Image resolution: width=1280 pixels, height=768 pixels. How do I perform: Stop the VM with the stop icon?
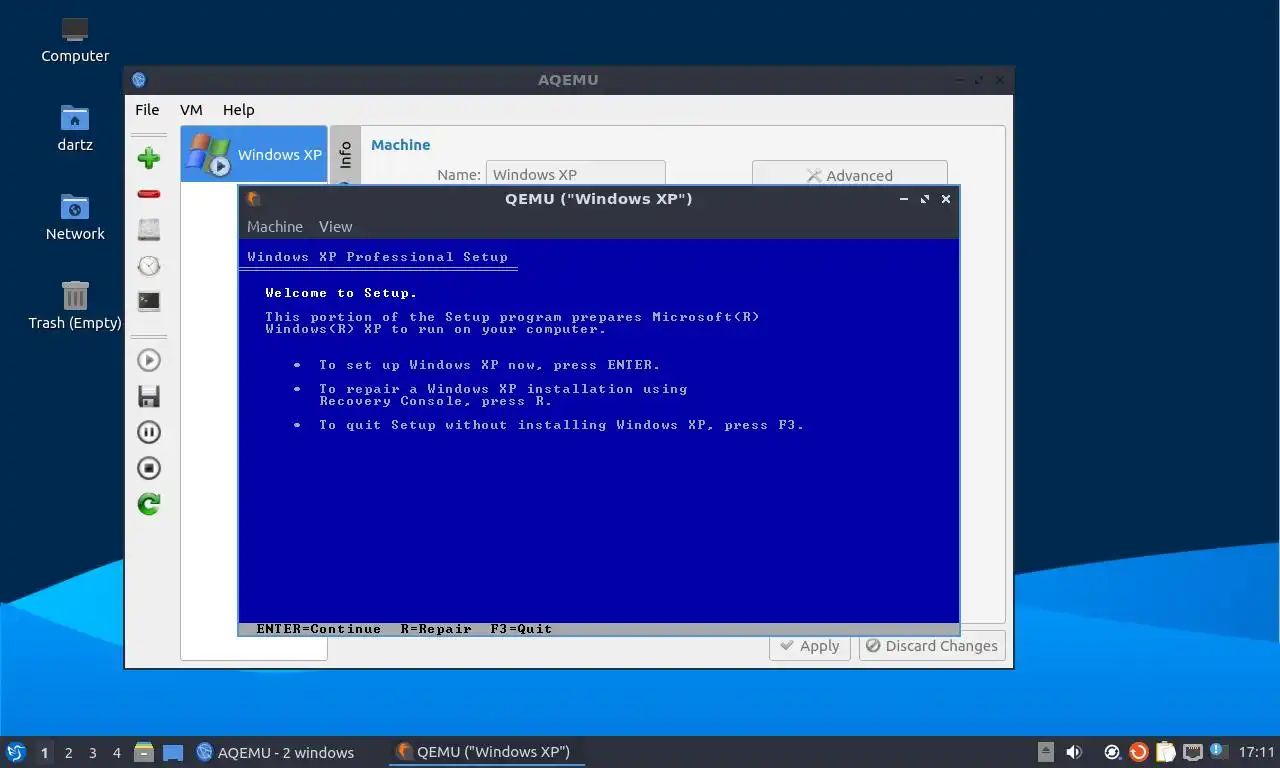(149, 468)
